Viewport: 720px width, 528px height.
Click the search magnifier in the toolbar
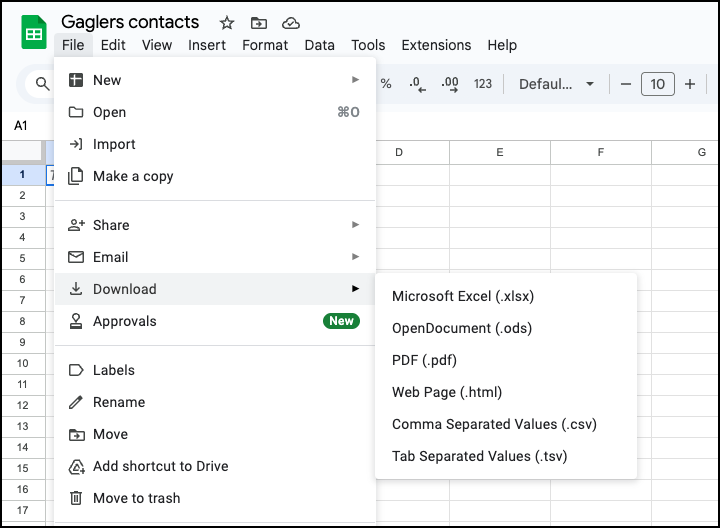42,84
